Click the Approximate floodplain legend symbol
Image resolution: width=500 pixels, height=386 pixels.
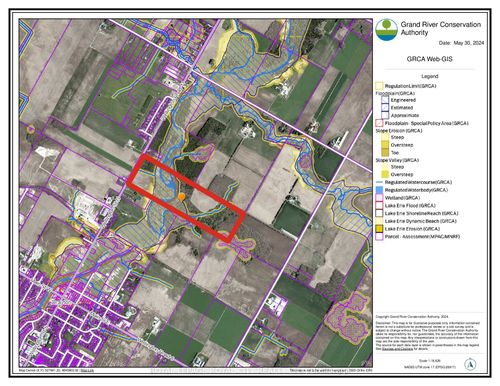[385, 115]
